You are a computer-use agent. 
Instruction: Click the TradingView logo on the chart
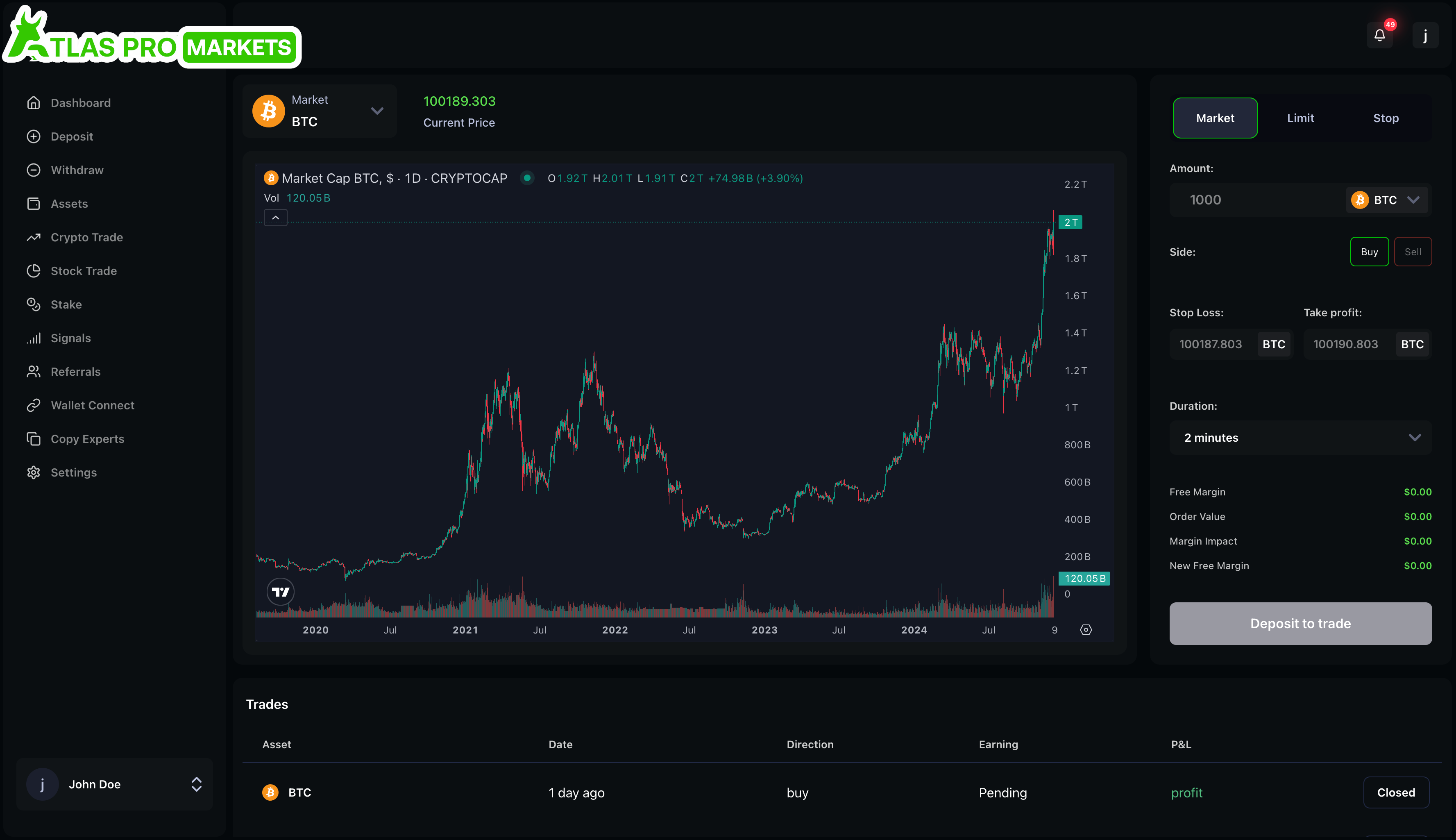(x=281, y=592)
